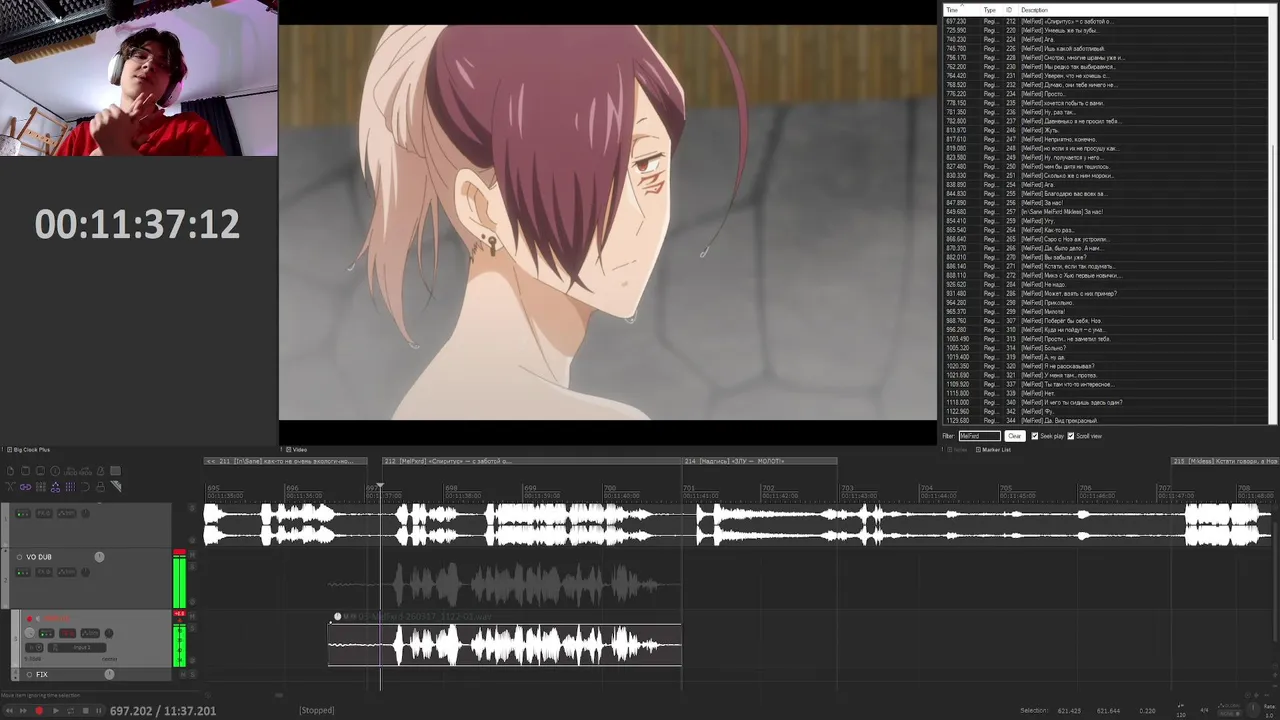Solo the armed recording track
The width and height of the screenshot is (1280, 720).
[192, 627]
